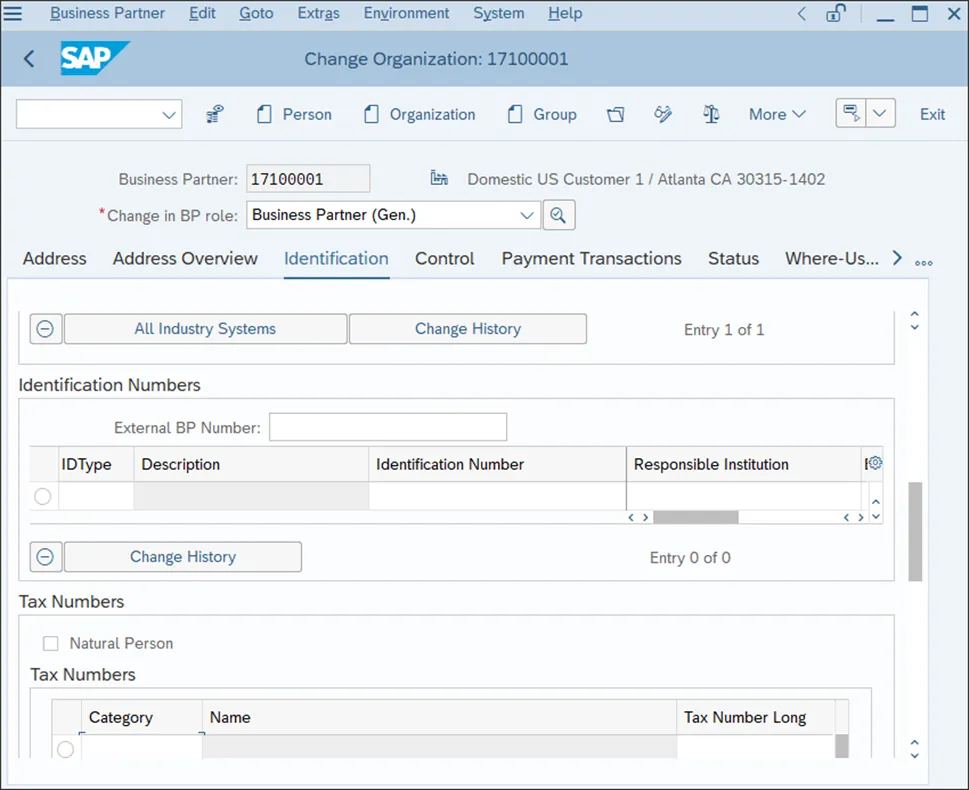The height and width of the screenshot is (790, 969).
Task: Open the command field dropdown
Action: (x=169, y=114)
